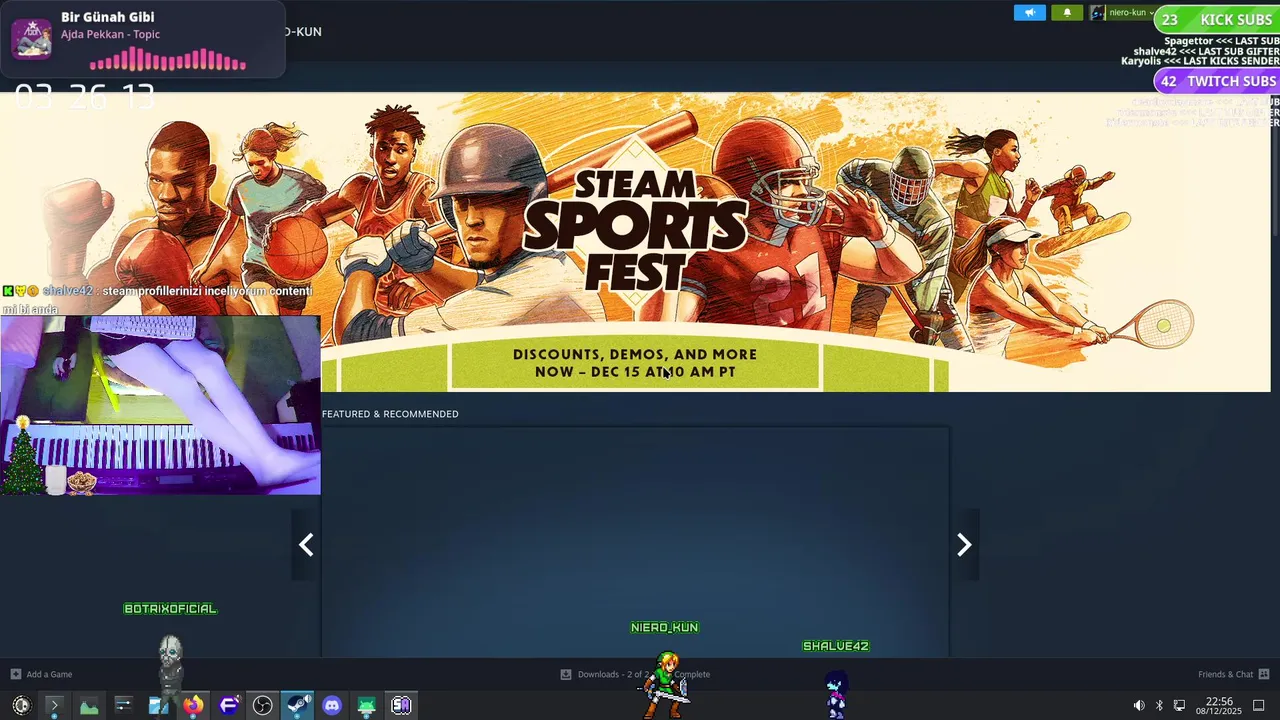Viewport: 1280px width, 720px height.
Task: Open the application launcher in taskbar
Action: (21, 705)
